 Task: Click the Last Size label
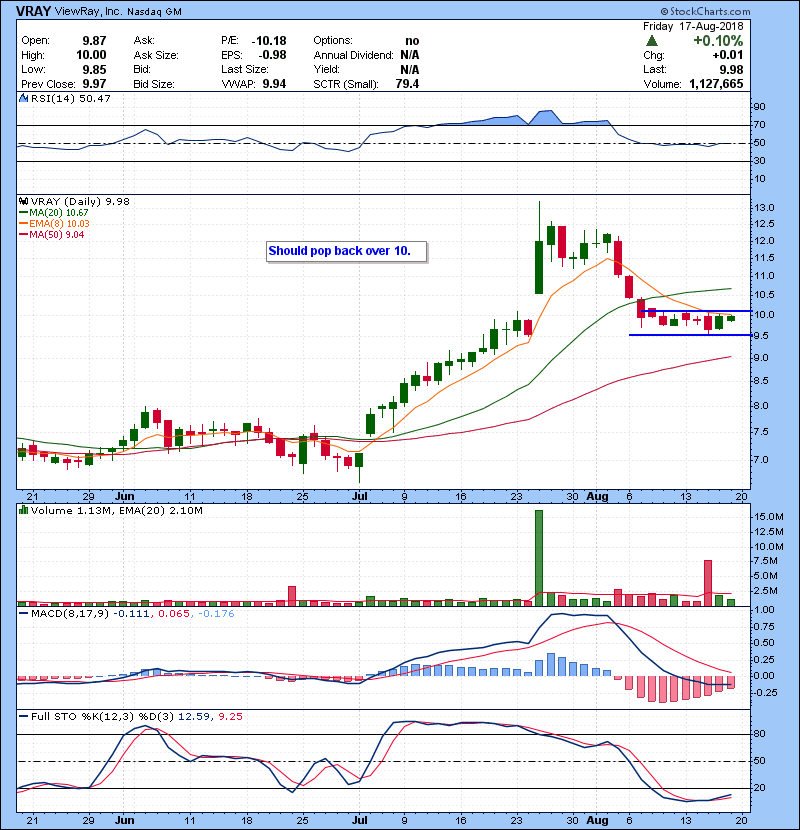[245, 69]
